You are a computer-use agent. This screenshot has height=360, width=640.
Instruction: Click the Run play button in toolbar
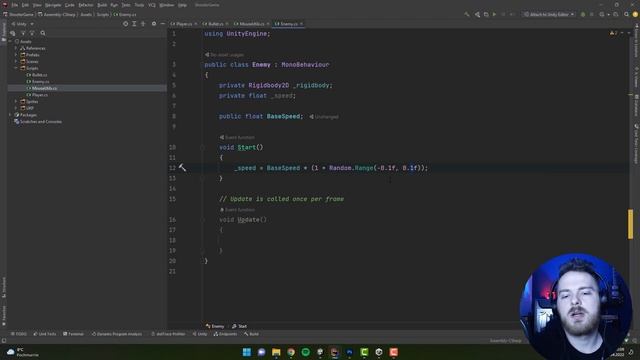coord(494,14)
